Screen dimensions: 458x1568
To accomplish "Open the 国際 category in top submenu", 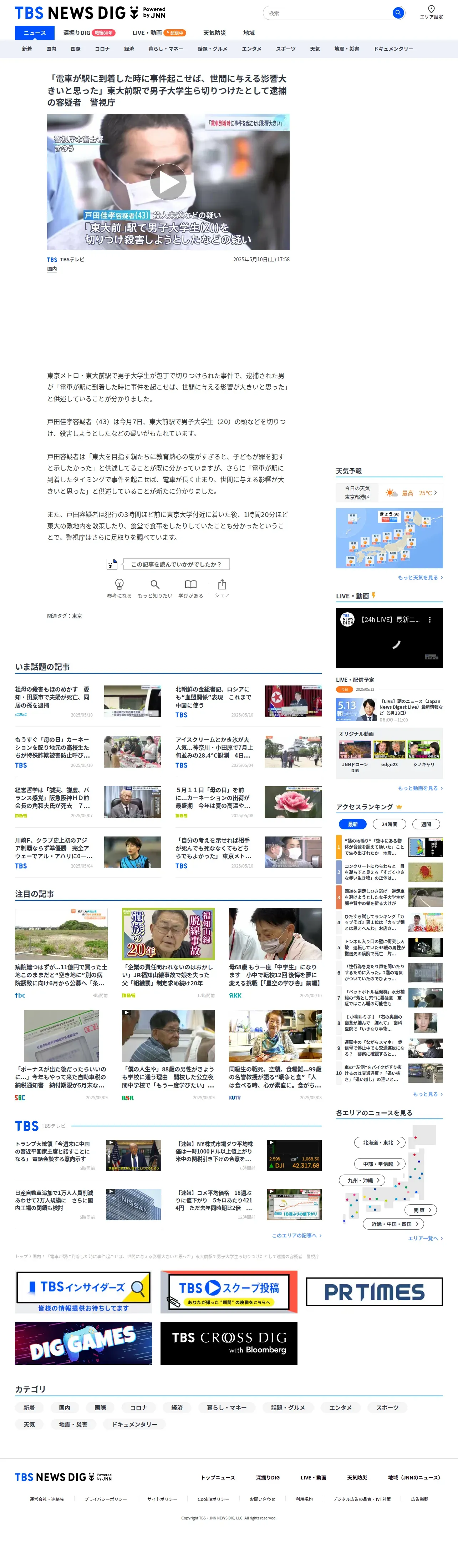I will 75,49.
